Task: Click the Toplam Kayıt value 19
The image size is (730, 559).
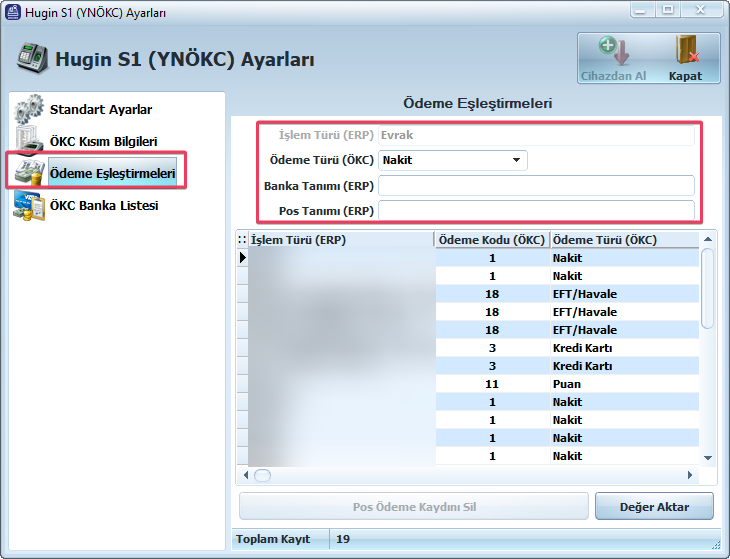Action: [x=343, y=539]
